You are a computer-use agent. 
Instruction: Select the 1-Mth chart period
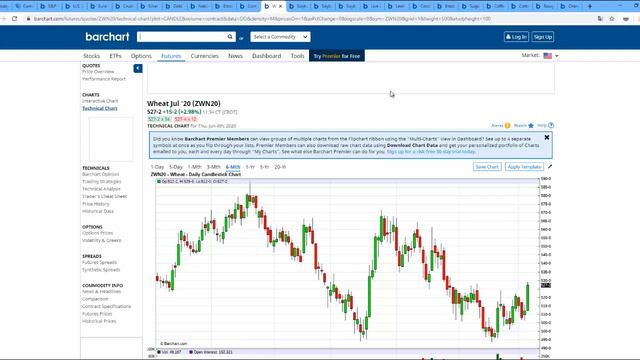[x=195, y=167]
